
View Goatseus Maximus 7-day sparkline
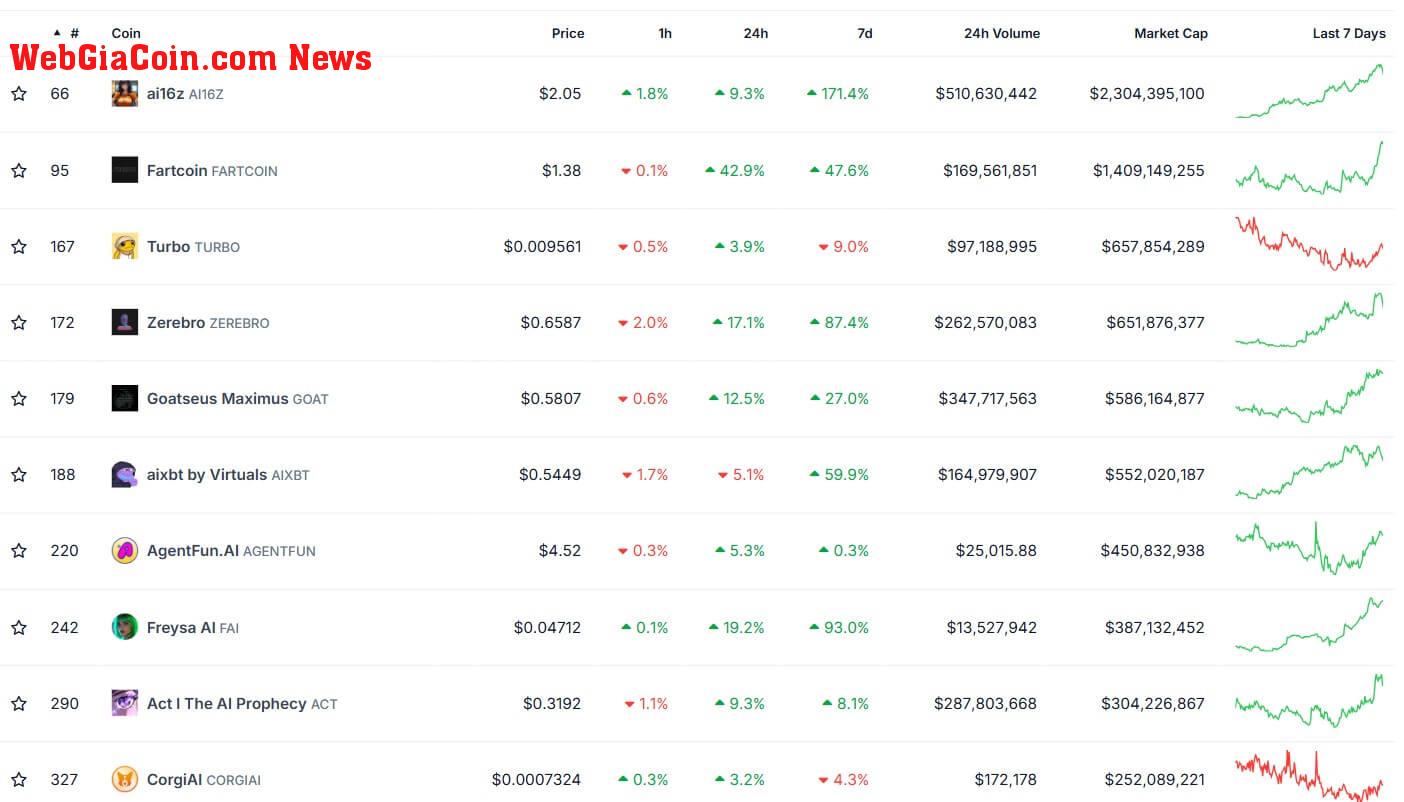[1310, 396]
